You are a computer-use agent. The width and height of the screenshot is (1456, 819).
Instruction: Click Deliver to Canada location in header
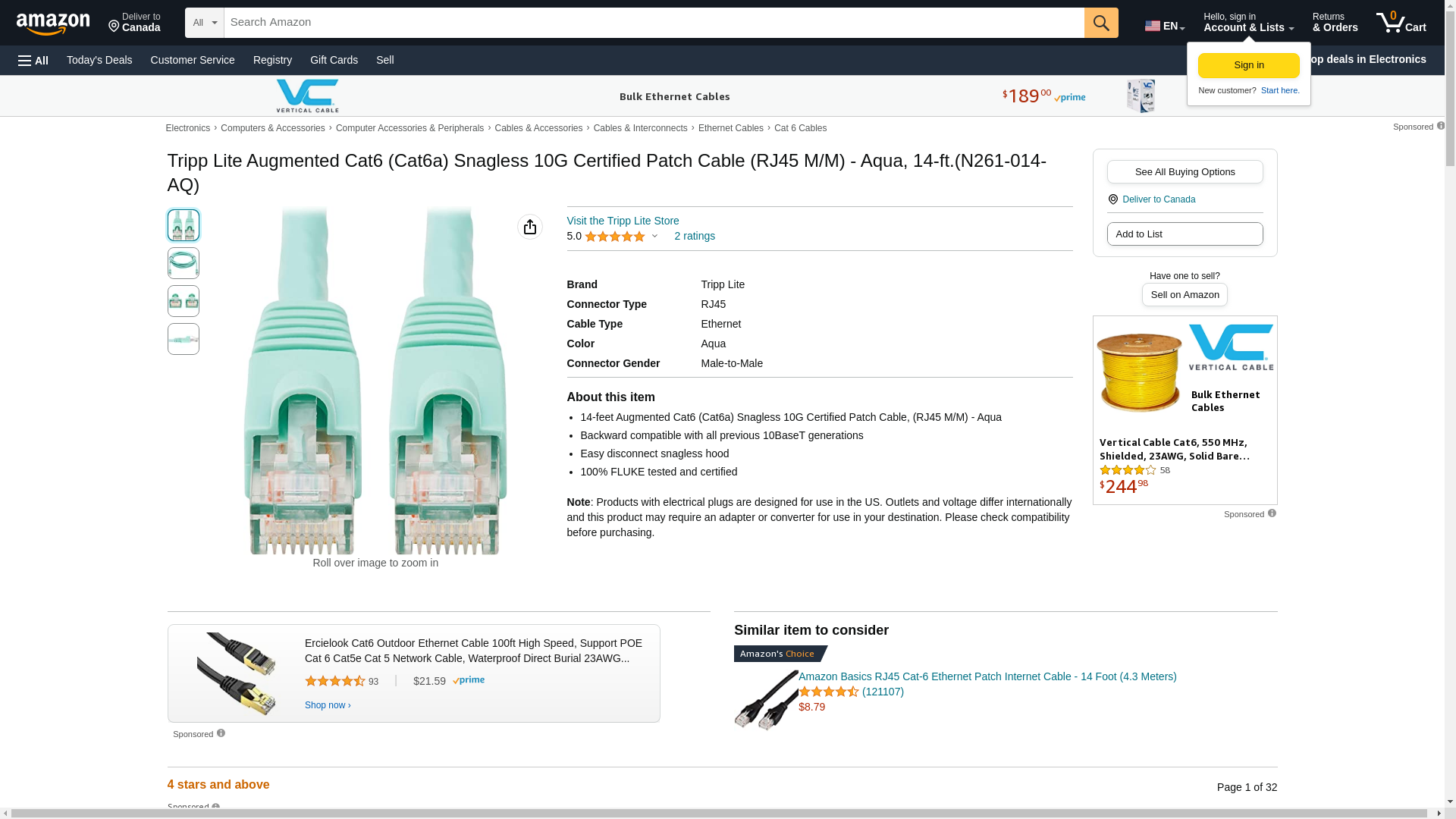134,23
